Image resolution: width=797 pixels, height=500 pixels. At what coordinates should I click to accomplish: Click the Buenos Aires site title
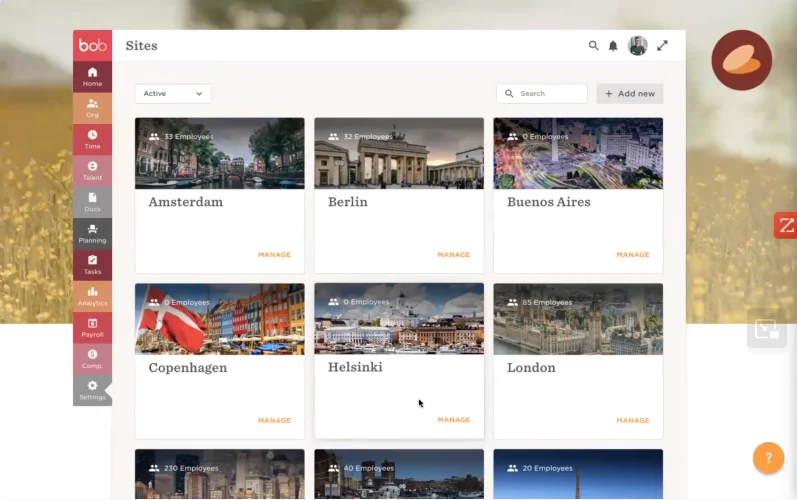[549, 202]
